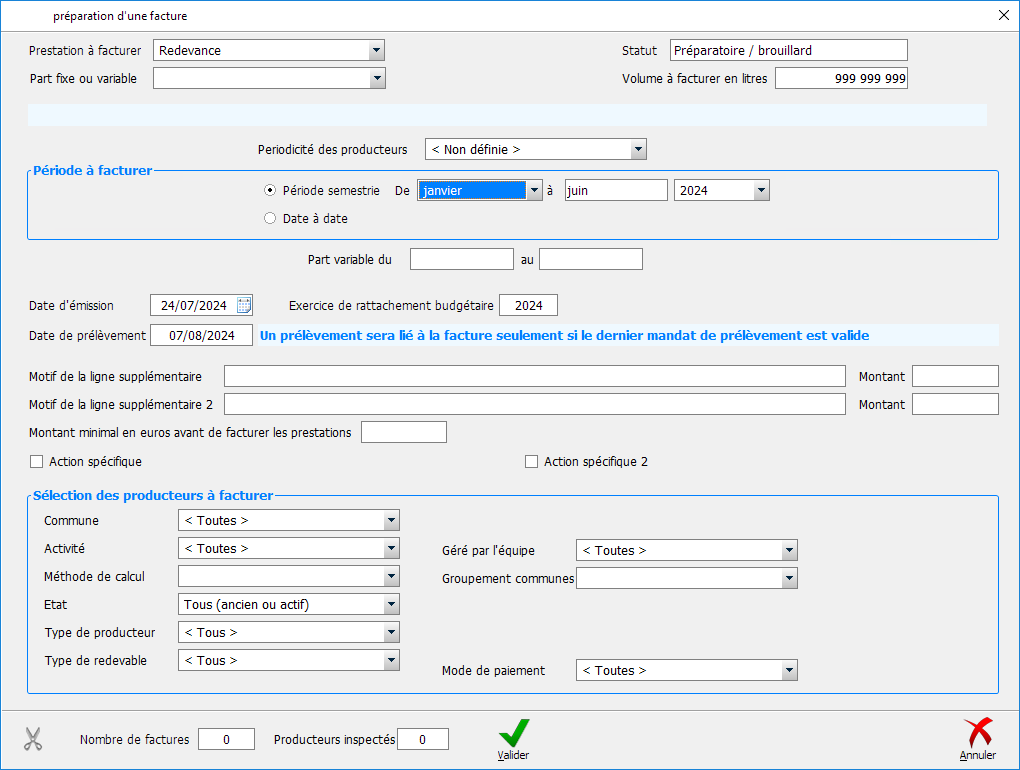
Task: Click the scissors icon at bottom left
Action: tap(33, 739)
